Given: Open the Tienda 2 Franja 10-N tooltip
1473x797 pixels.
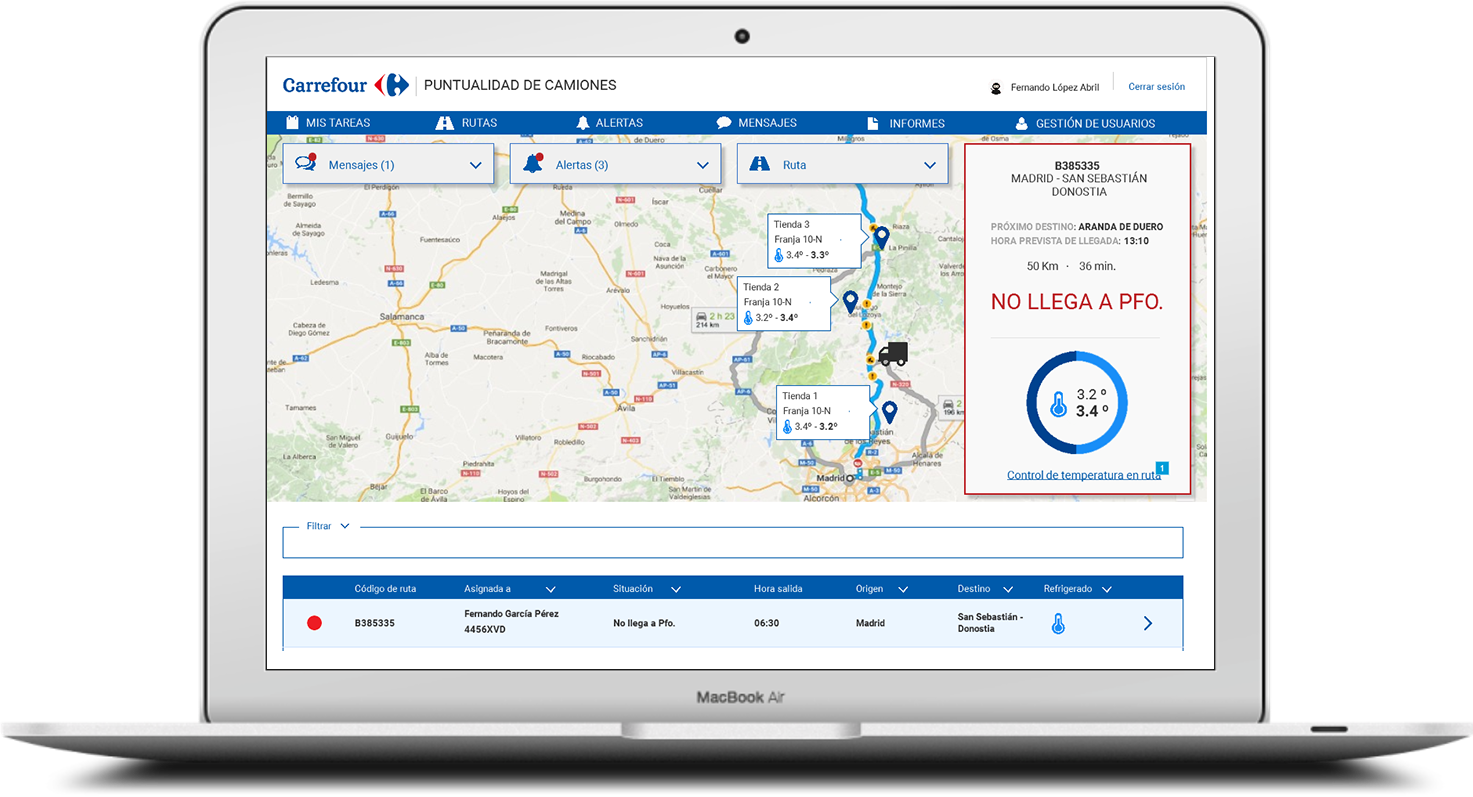Looking at the screenshot, I should 784,304.
